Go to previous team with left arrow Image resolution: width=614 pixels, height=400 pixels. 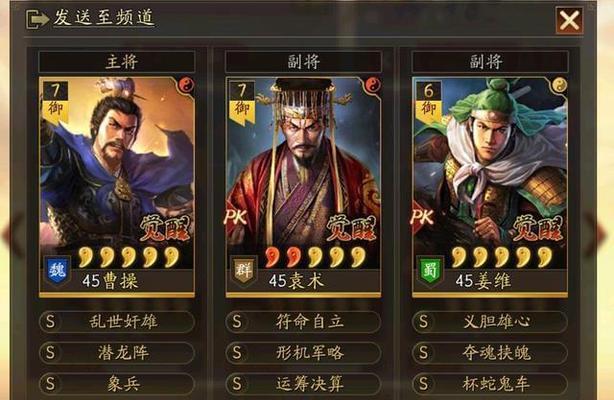click(x=13, y=234)
